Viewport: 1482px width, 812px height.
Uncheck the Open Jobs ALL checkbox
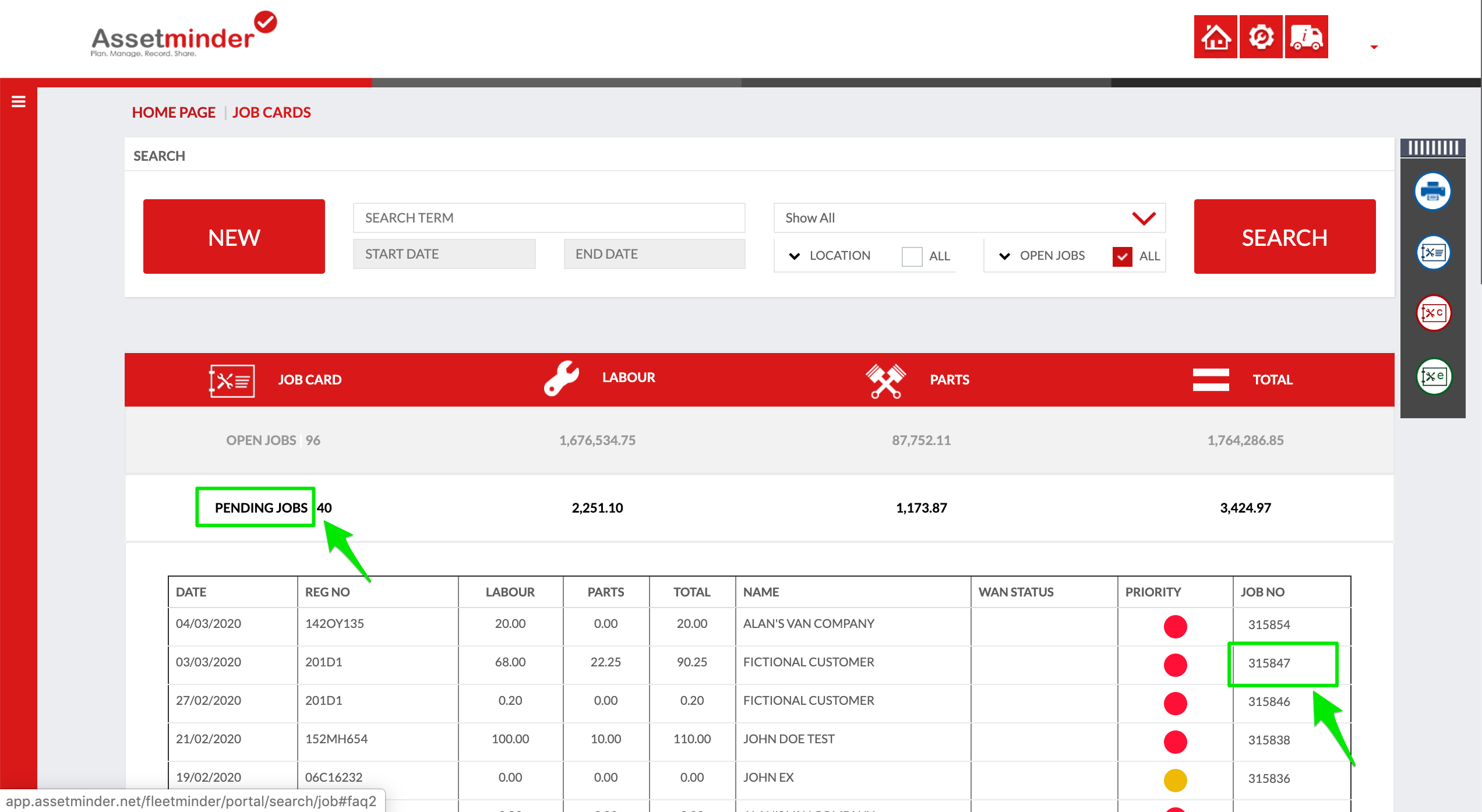pos(1122,256)
